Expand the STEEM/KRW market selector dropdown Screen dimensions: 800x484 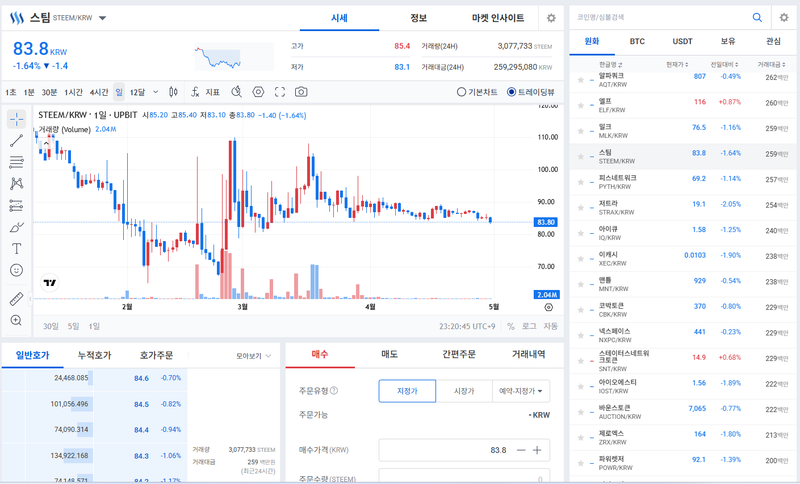(x=103, y=18)
